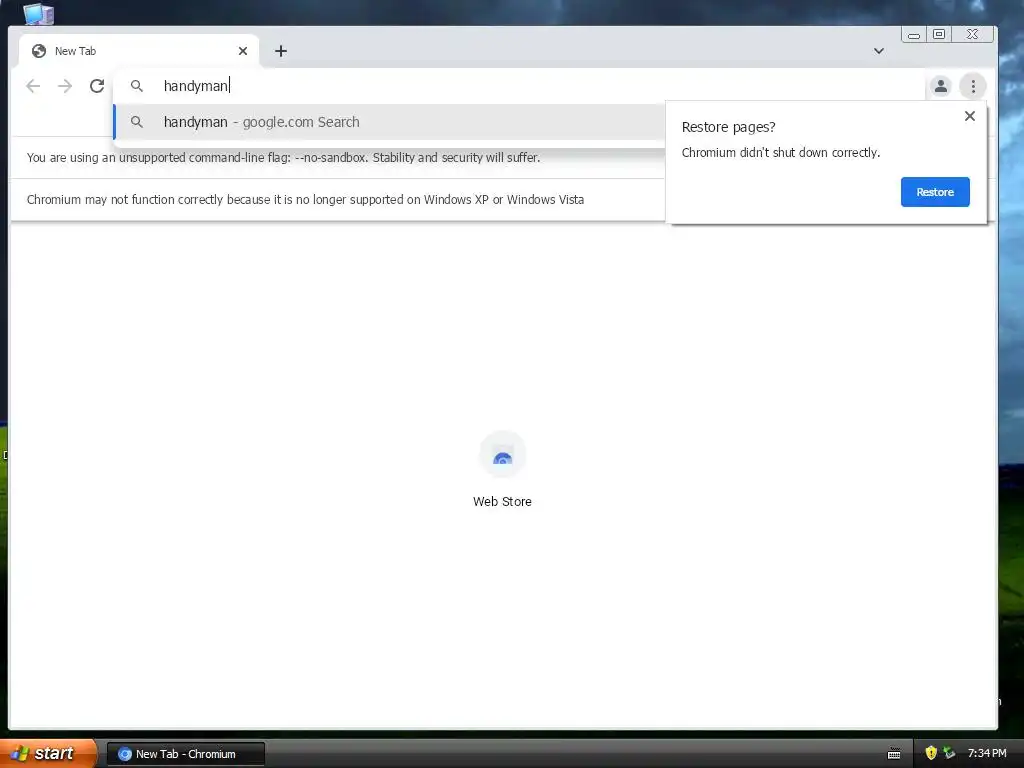1024x768 pixels.
Task: Minimize the Chromium window
Action: click(x=914, y=35)
